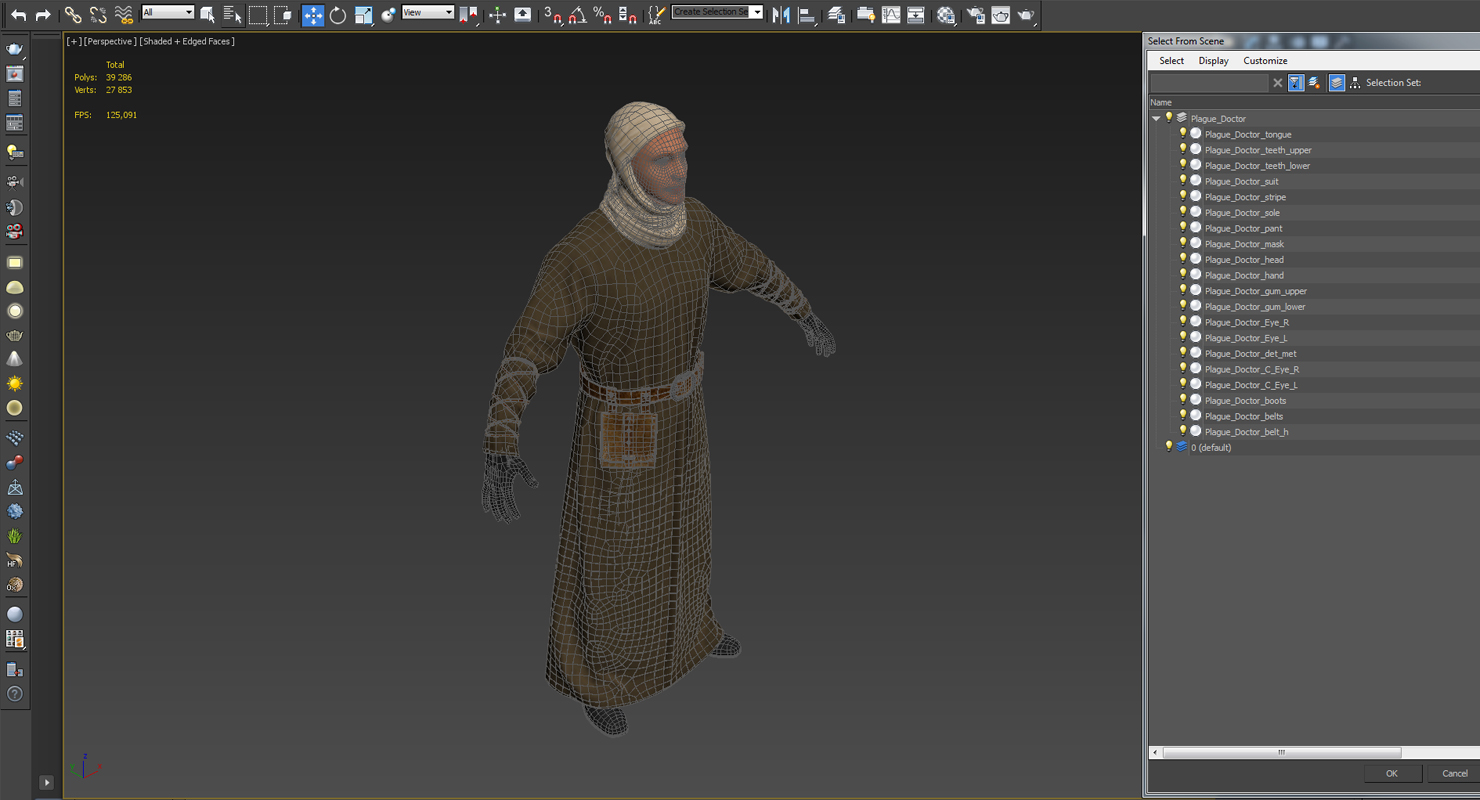The height and width of the screenshot is (800, 1480).
Task: Click the Name column header
Action: [x=1314, y=102]
